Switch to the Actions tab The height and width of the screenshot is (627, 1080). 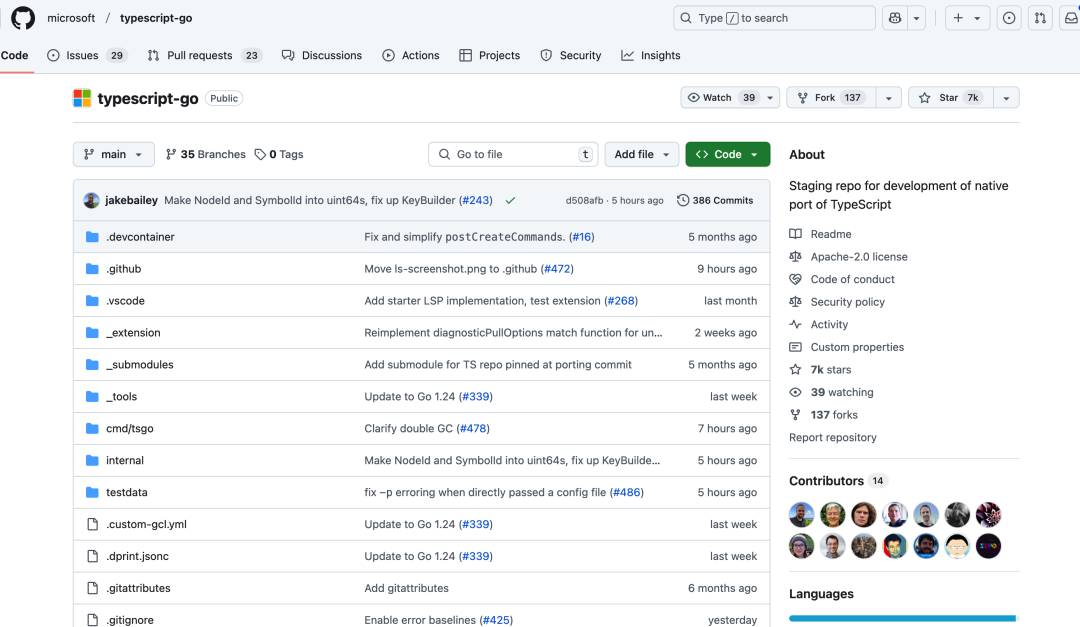tap(411, 55)
